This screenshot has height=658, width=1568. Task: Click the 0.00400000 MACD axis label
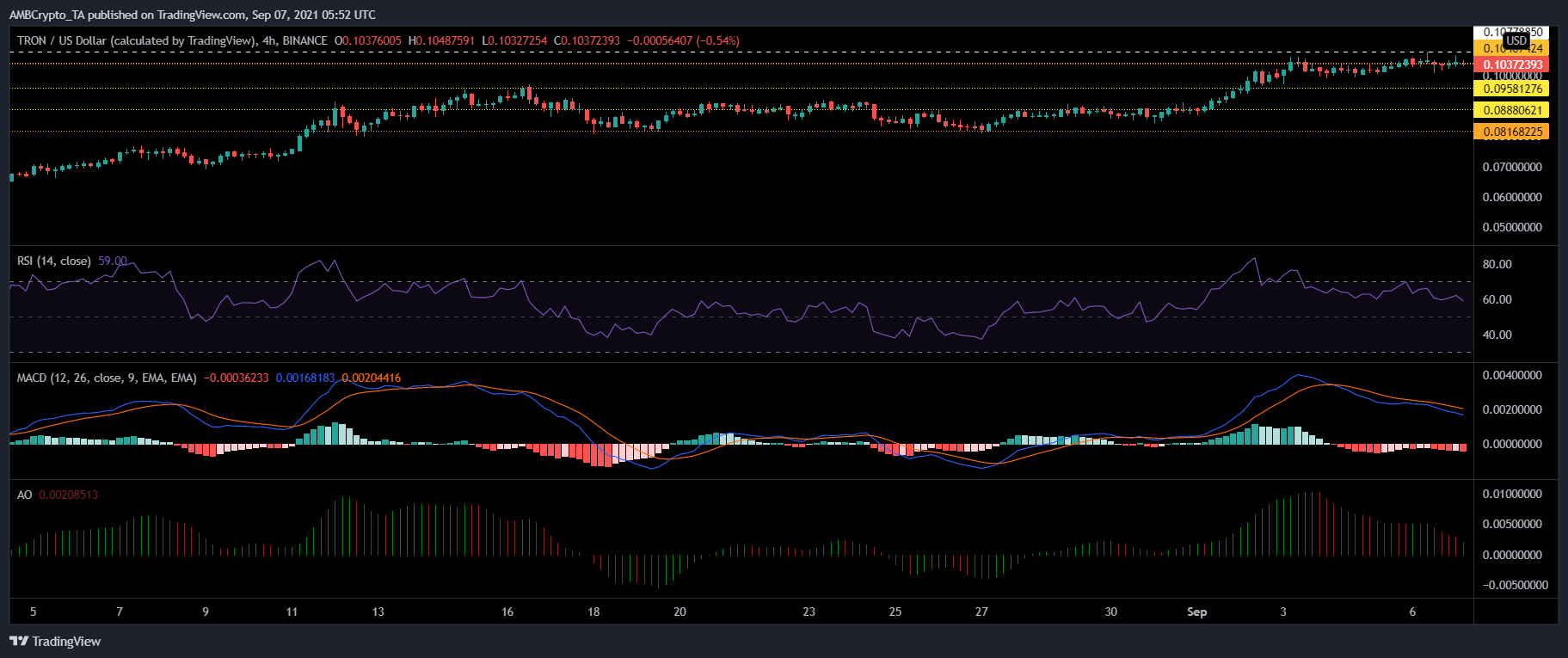pyautogui.click(x=1512, y=375)
